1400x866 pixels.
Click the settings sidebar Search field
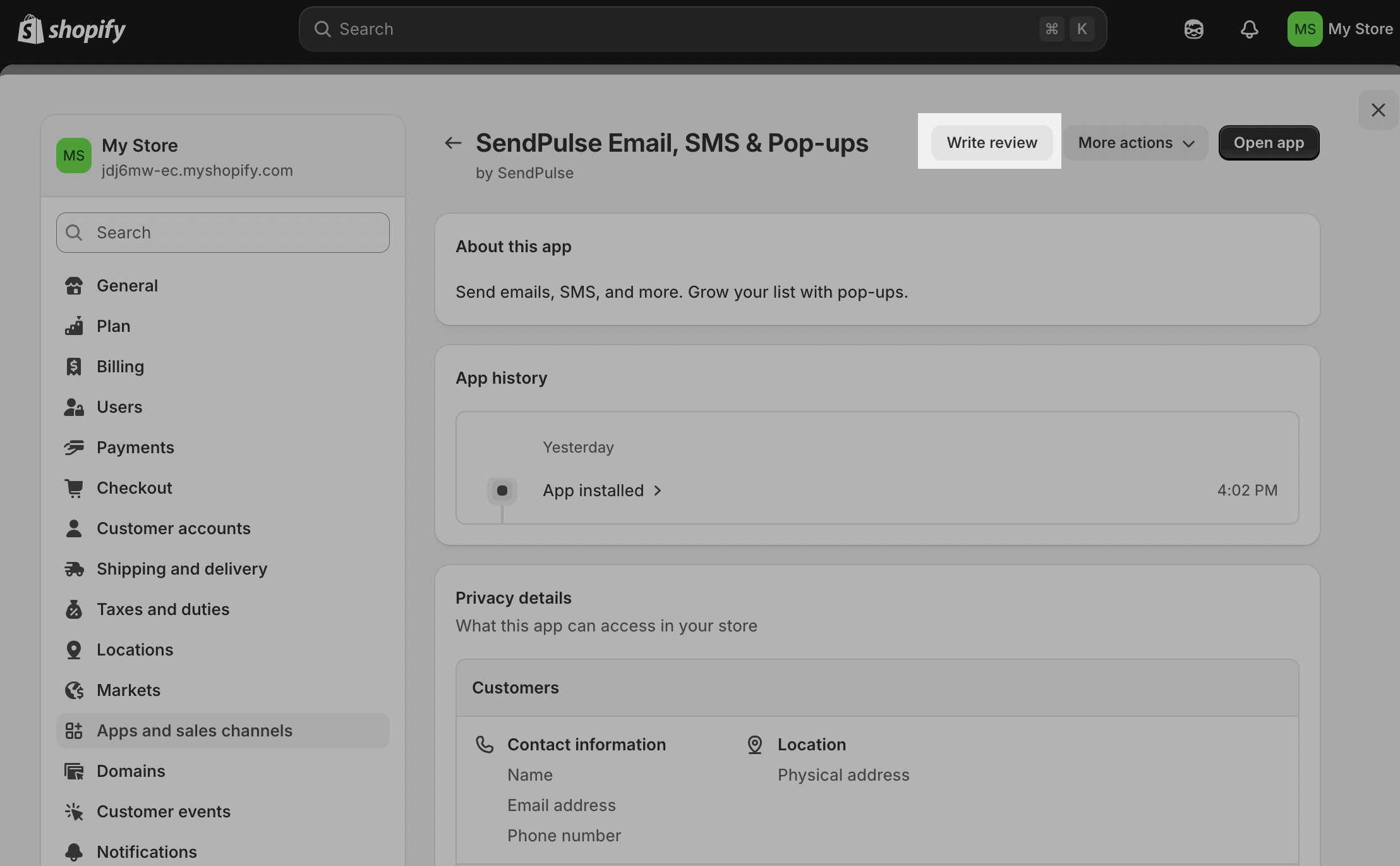[x=223, y=233]
